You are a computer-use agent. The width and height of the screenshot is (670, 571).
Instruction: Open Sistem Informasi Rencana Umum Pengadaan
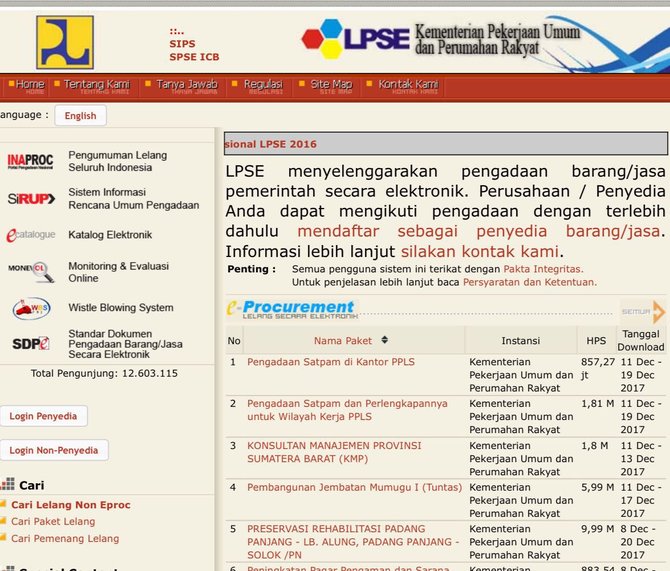(134, 199)
